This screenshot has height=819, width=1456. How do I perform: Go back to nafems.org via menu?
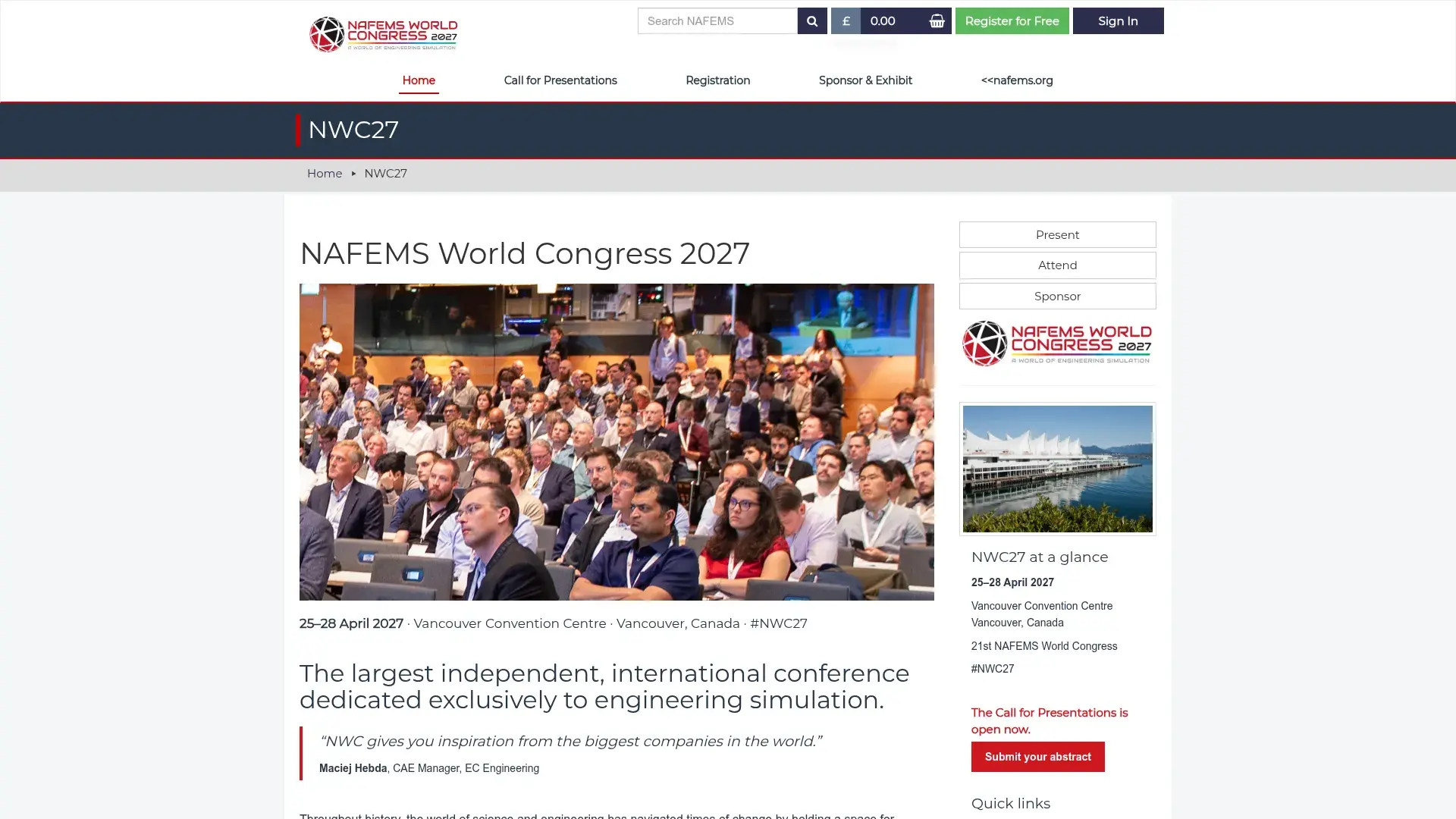(x=1016, y=80)
